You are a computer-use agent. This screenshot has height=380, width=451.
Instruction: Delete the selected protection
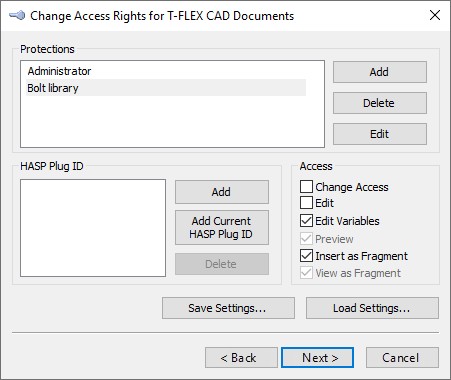[x=380, y=103]
